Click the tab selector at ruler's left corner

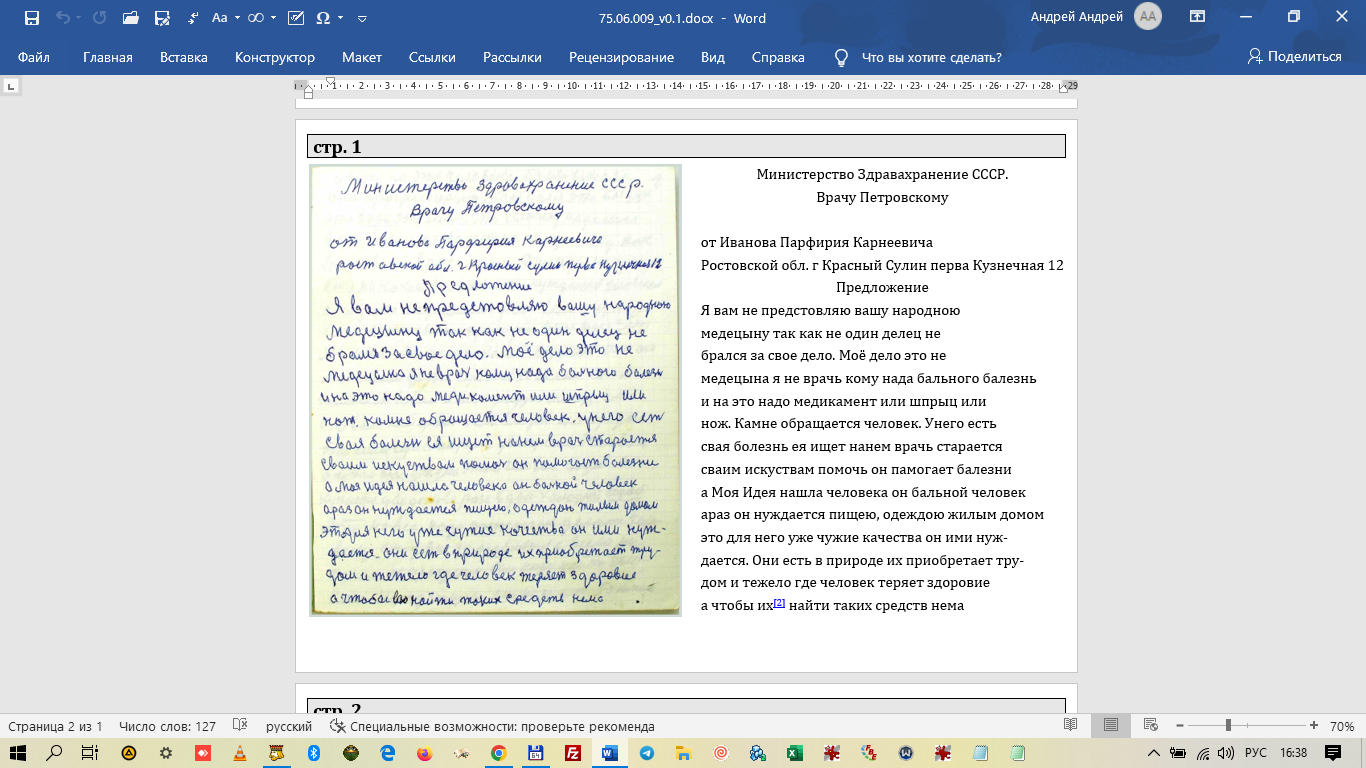click(11, 87)
